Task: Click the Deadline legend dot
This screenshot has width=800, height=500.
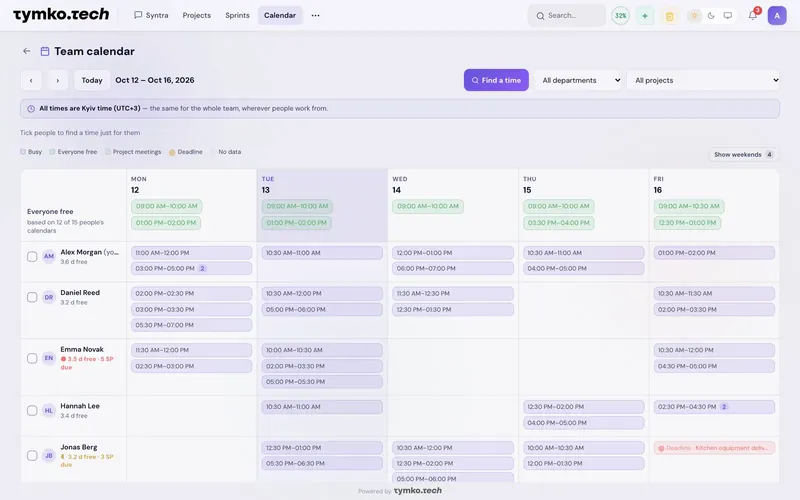Action: coord(172,152)
